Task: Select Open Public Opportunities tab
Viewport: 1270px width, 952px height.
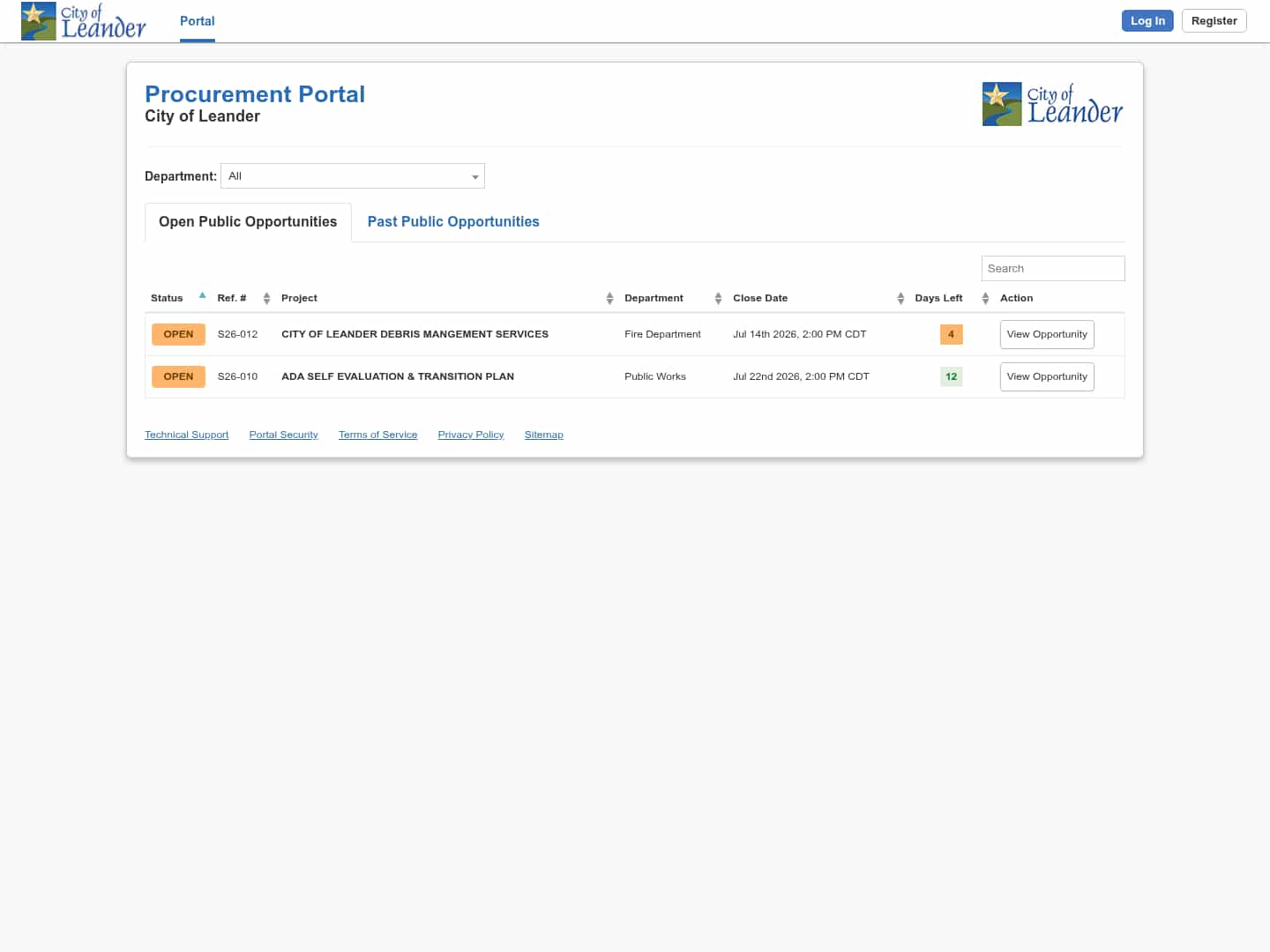Action: pos(248,222)
